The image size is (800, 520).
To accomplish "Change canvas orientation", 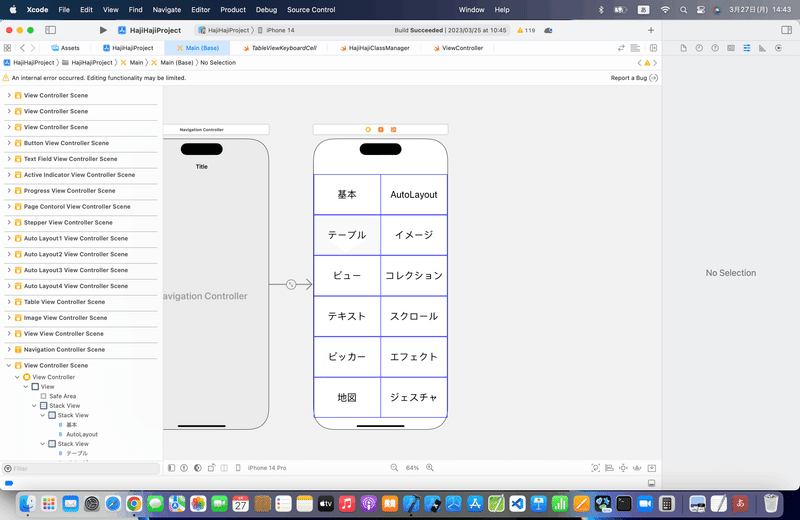I will click(211, 468).
